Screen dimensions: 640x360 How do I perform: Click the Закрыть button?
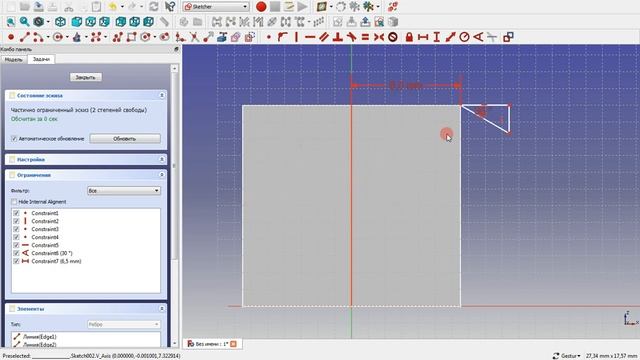click(86, 77)
